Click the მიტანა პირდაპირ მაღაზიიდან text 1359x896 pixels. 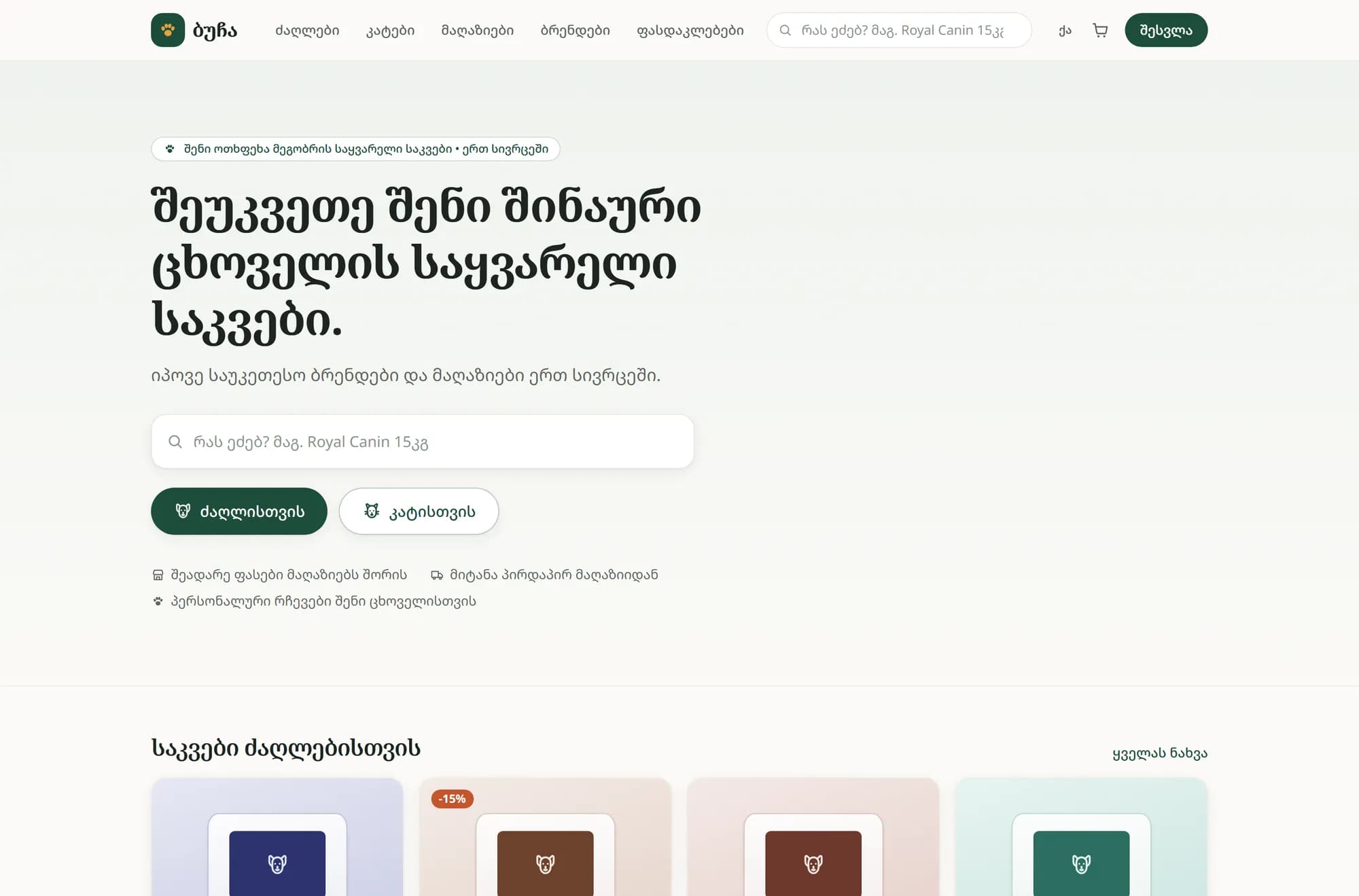click(x=554, y=575)
